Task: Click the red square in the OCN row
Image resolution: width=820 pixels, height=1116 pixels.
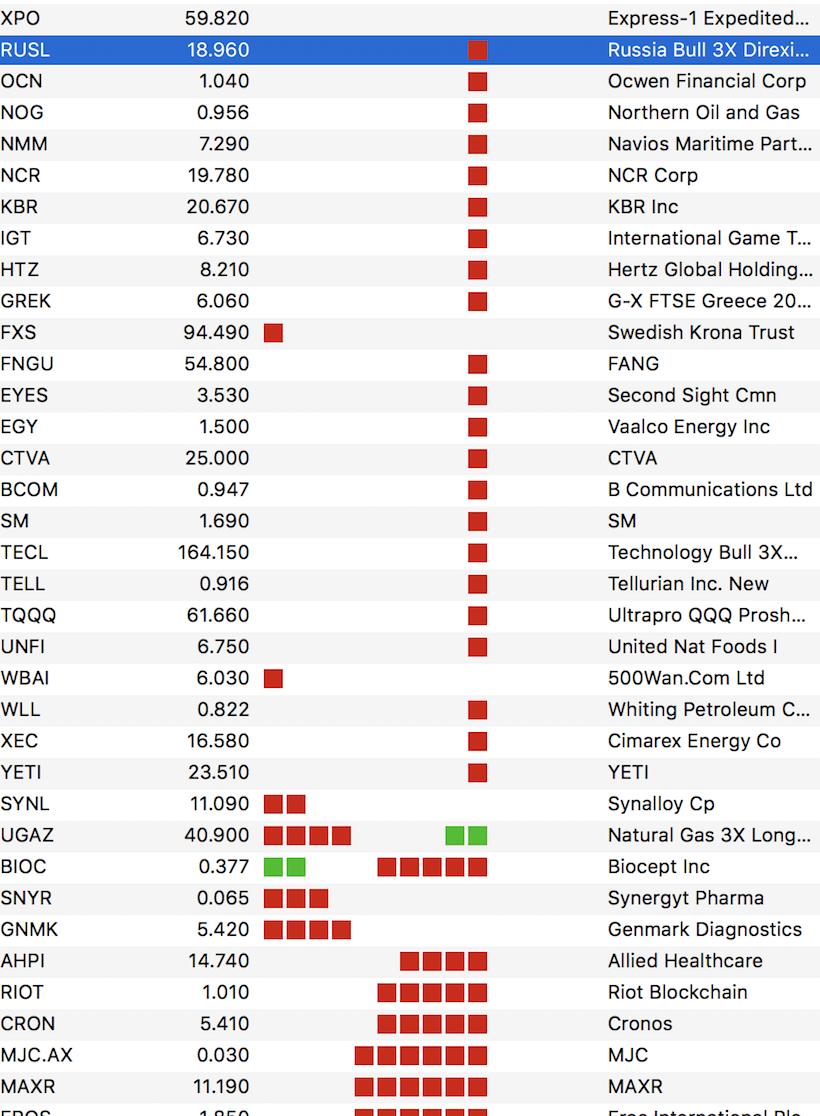Action: pos(477,81)
